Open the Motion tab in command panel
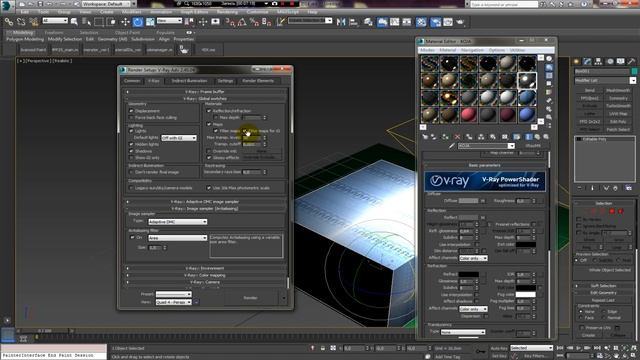This screenshot has width=640, height=360. pyautogui.click(x=610, y=61)
